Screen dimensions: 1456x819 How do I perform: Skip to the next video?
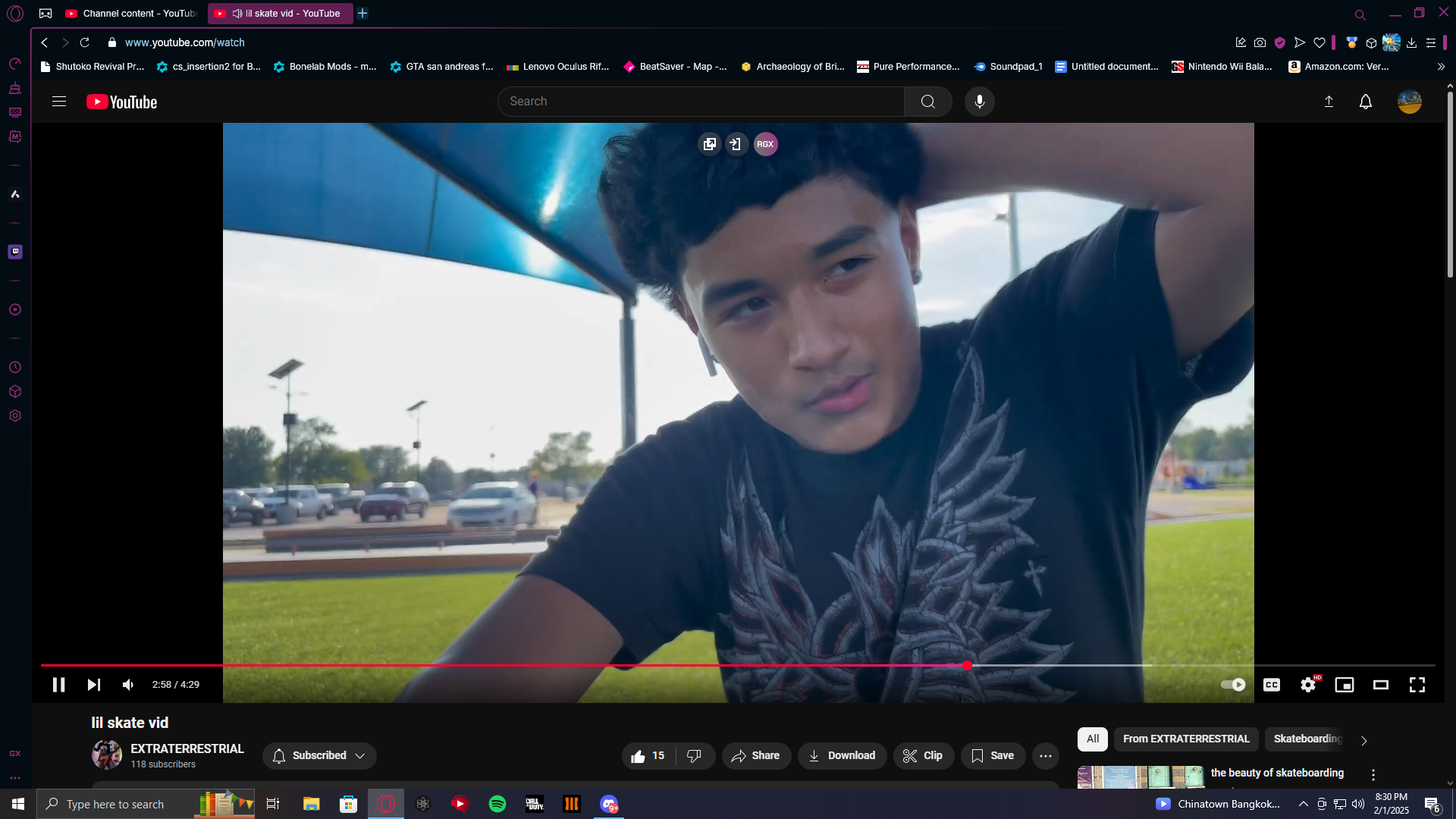pos(93,685)
